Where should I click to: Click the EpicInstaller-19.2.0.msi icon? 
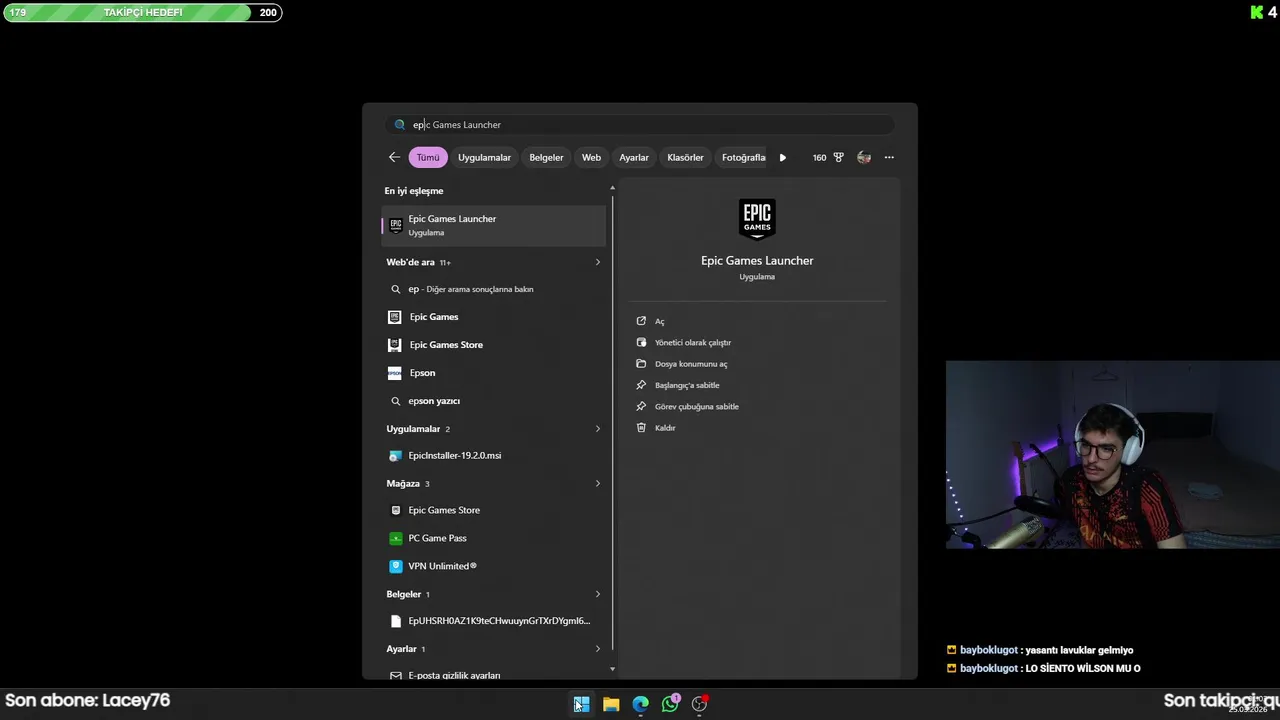tap(395, 455)
